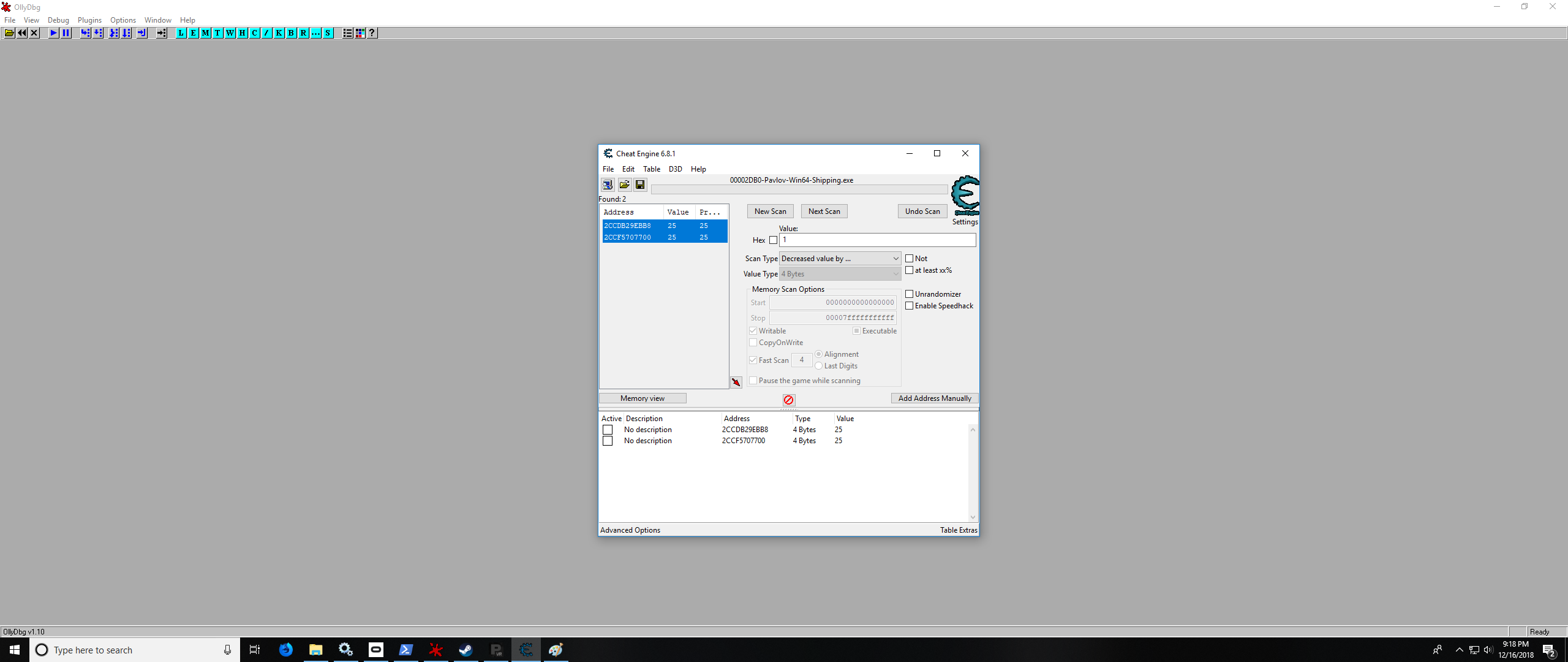Viewport: 1568px width, 662px height.
Task: Click the Windows Start button
Action: pyautogui.click(x=15, y=650)
